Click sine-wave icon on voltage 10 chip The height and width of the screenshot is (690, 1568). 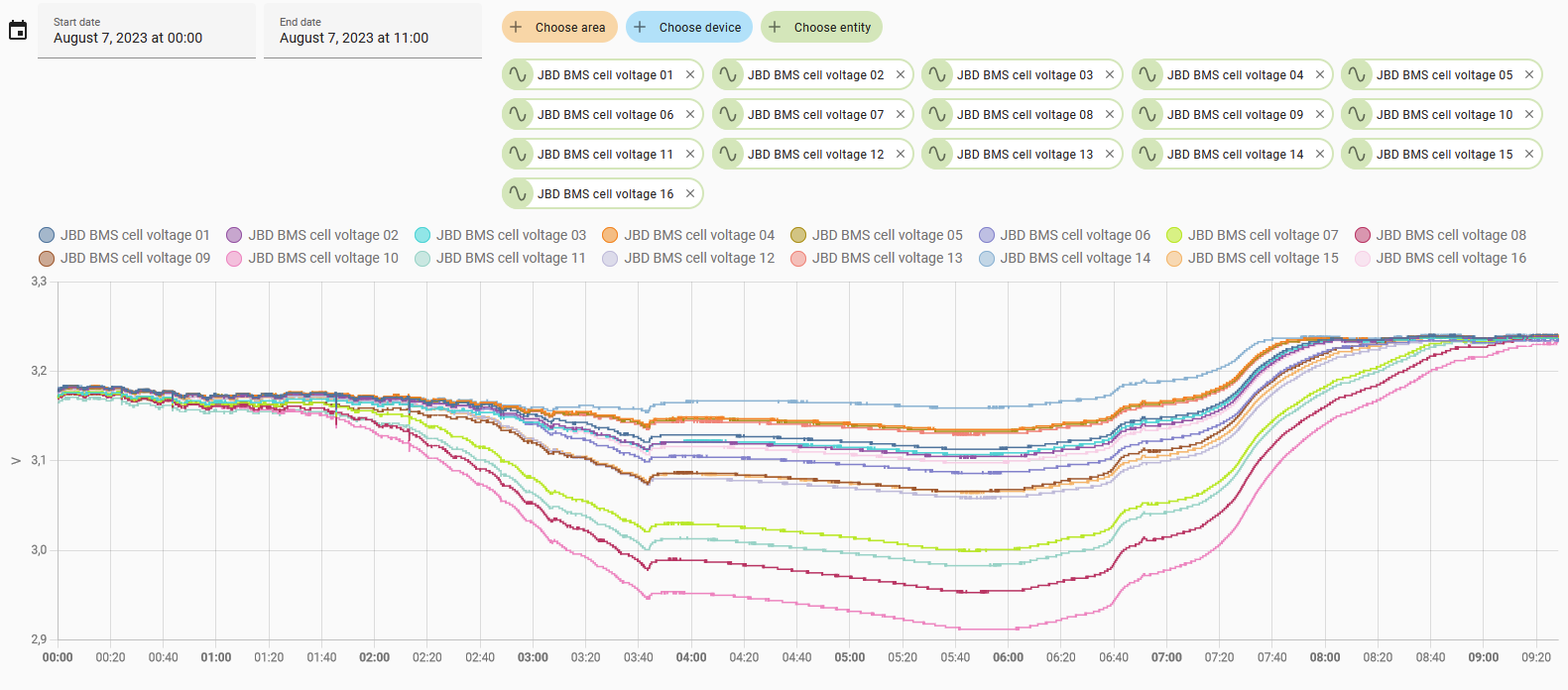[x=1357, y=114]
